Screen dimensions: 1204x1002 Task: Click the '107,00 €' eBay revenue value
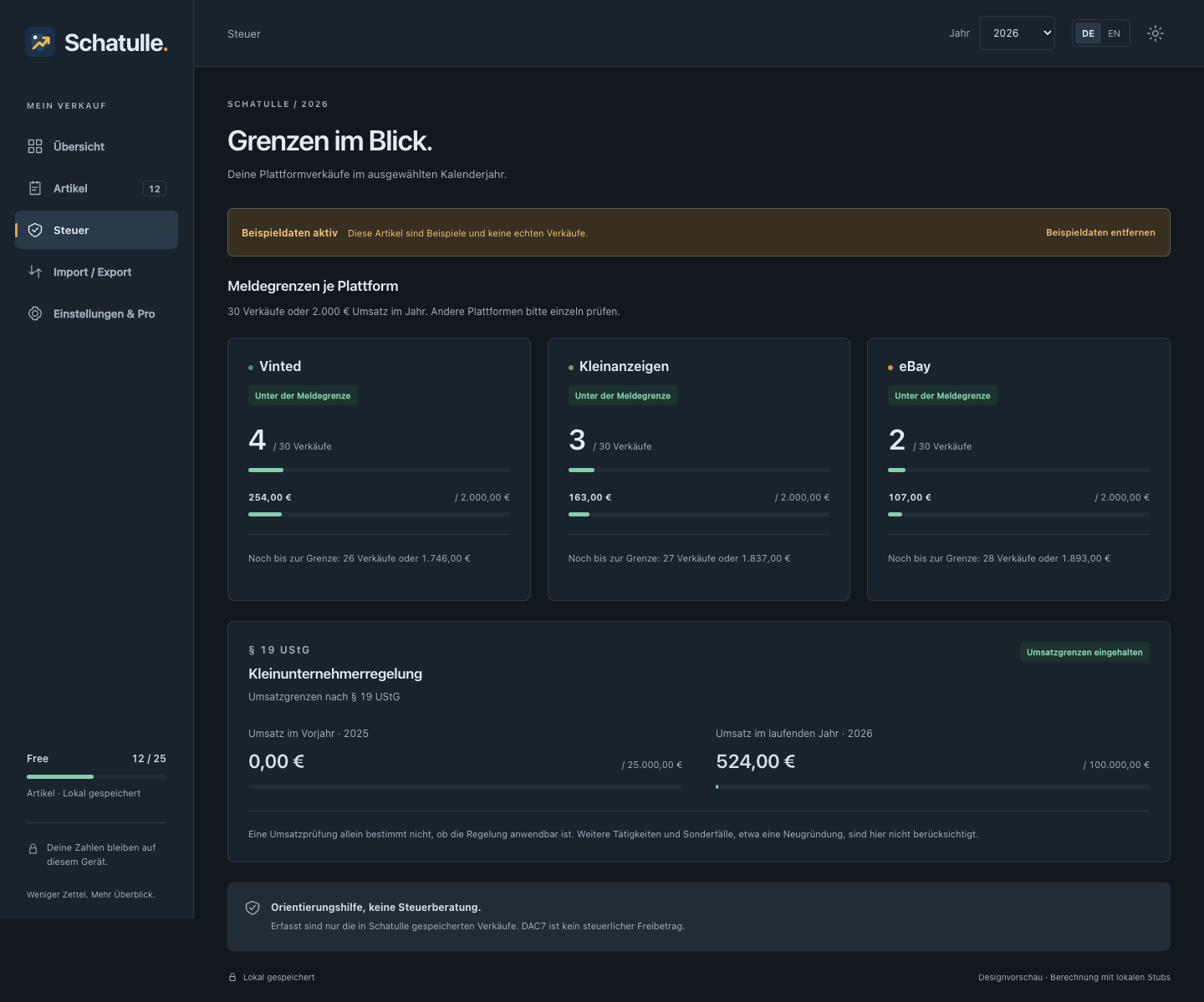pos(910,497)
